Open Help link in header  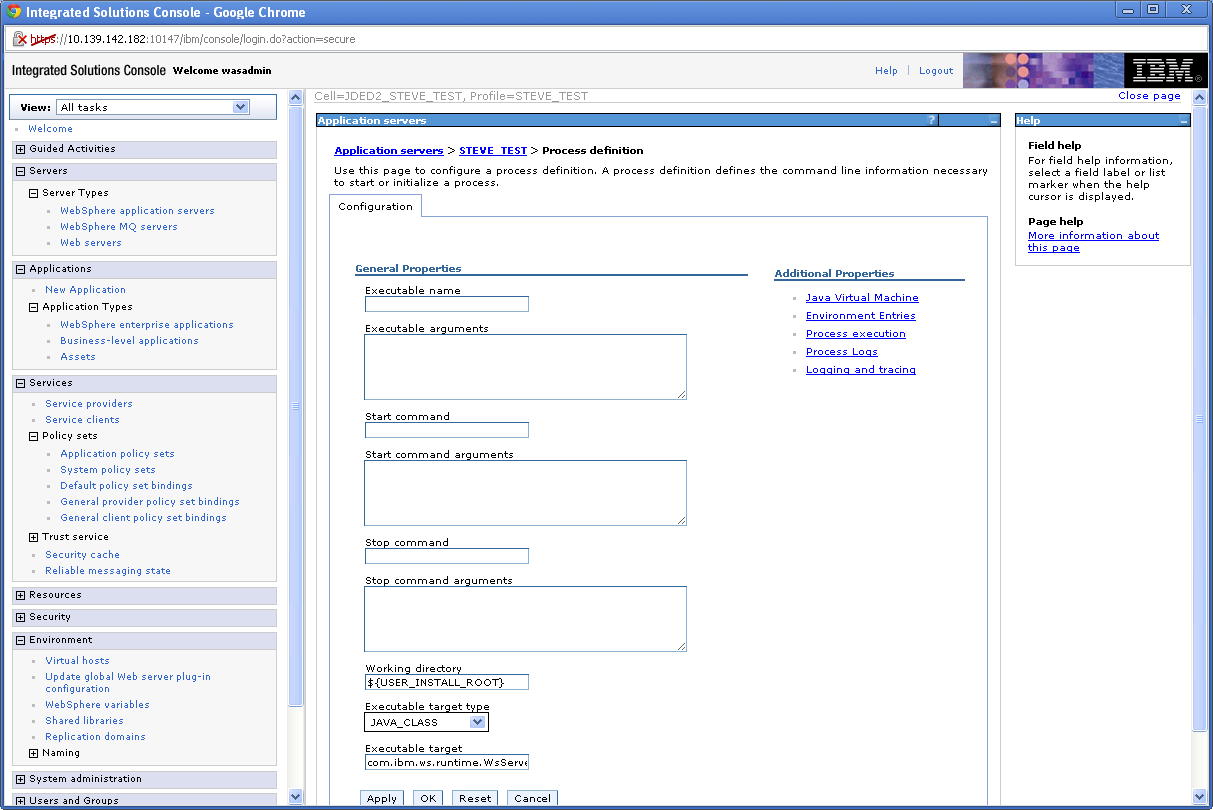click(886, 71)
